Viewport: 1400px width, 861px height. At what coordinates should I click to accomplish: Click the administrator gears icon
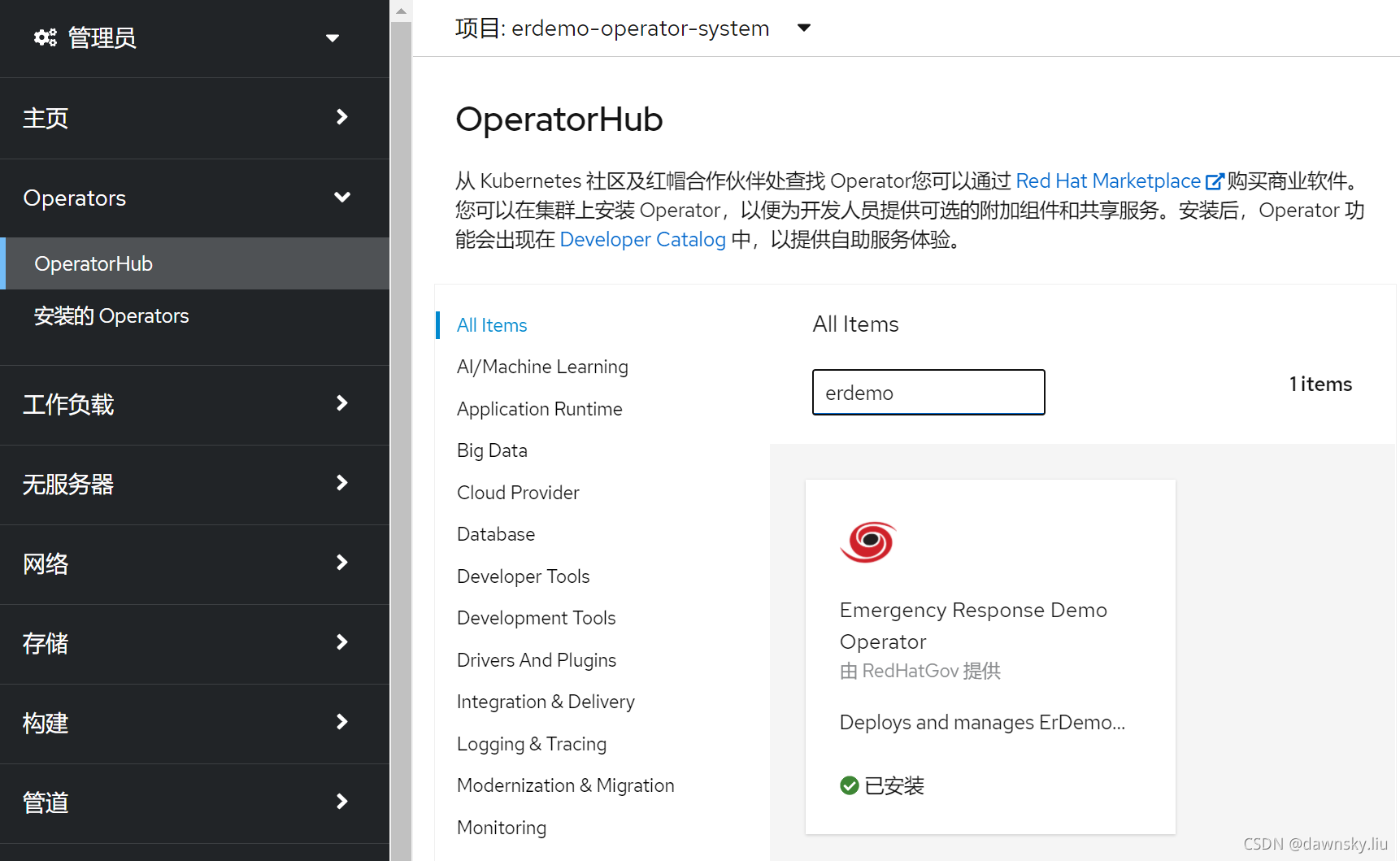click(x=46, y=37)
